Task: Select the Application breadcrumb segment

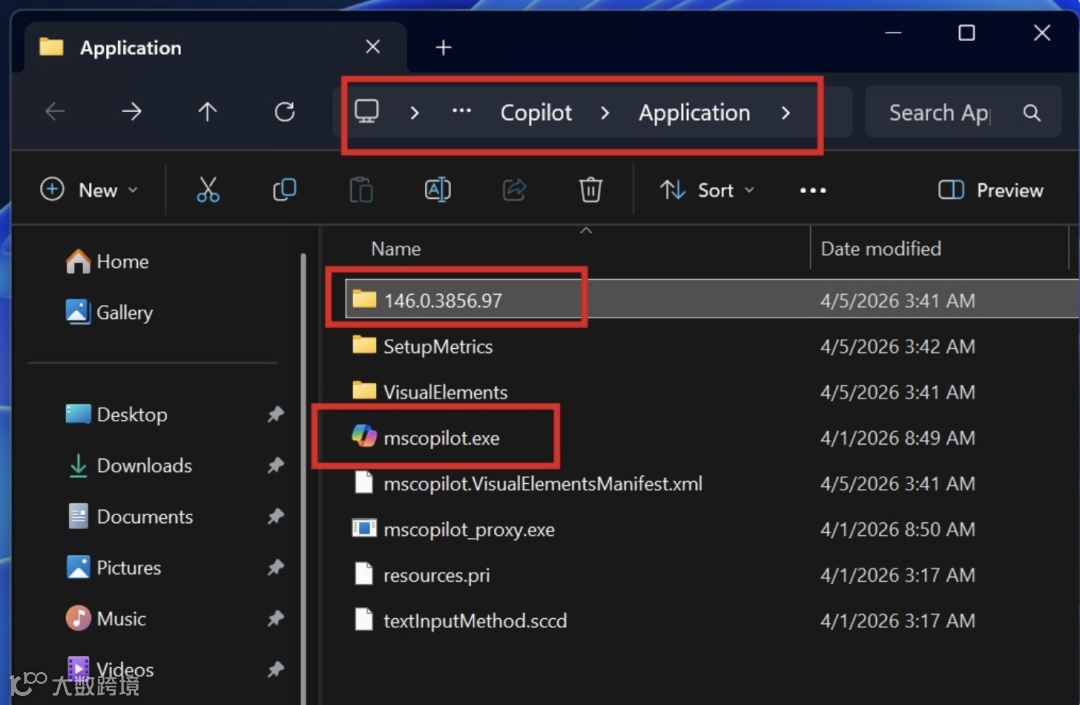Action: point(694,112)
